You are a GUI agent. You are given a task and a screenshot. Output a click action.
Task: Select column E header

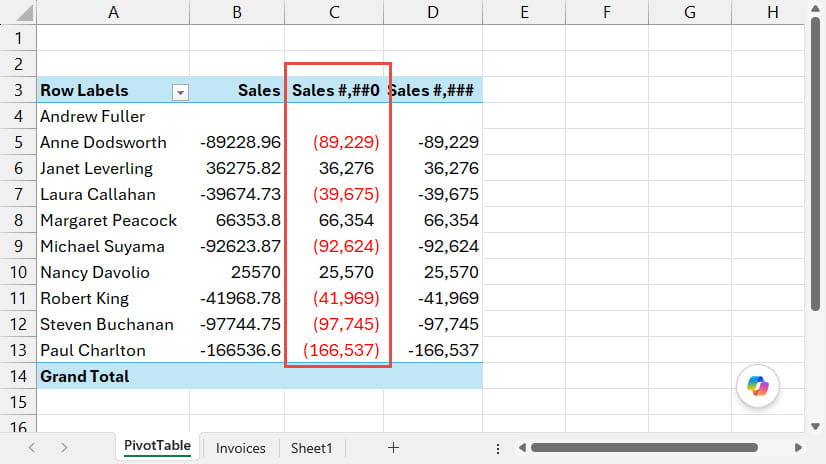[524, 12]
